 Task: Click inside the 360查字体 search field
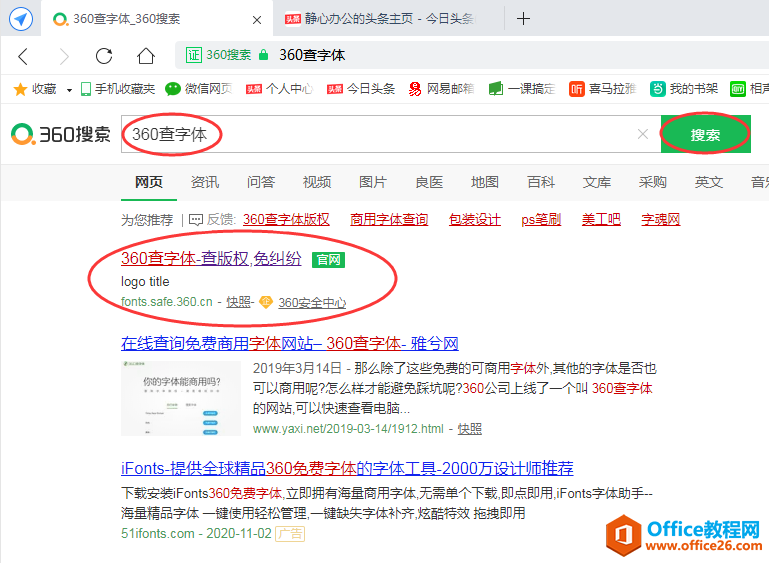tap(400, 134)
